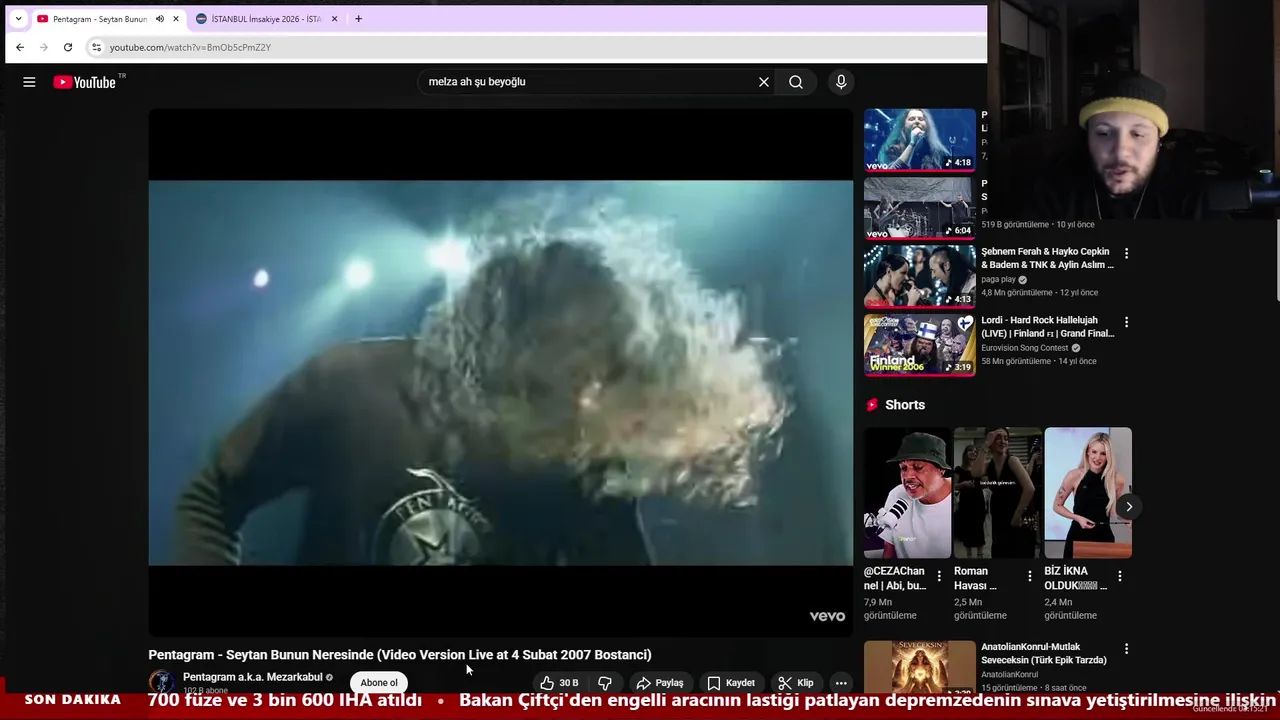This screenshot has width=1280, height=720.
Task: Open the YouTube guide hamburger menu
Action: click(29, 82)
